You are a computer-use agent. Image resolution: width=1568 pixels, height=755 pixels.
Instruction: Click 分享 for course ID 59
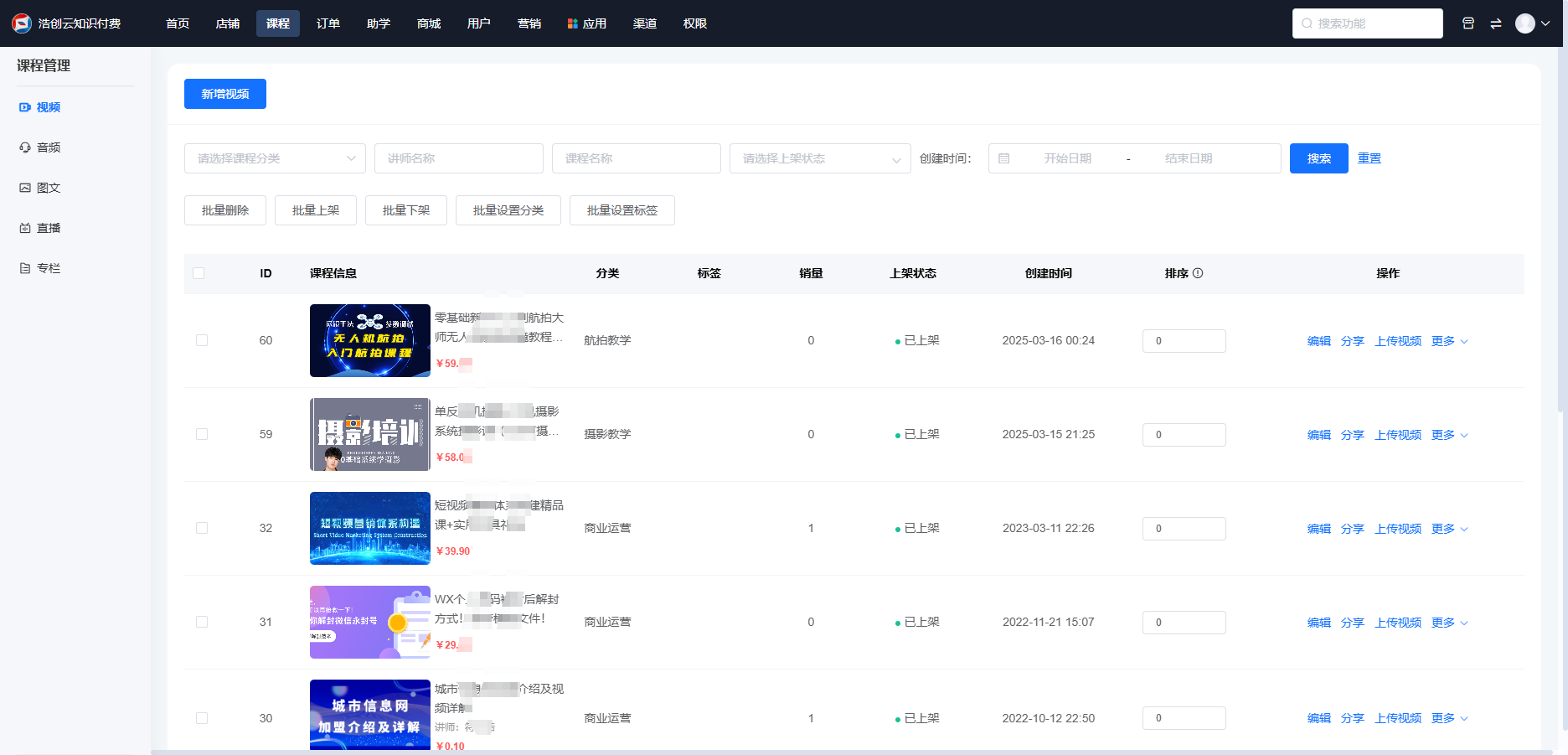(x=1353, y=435)
